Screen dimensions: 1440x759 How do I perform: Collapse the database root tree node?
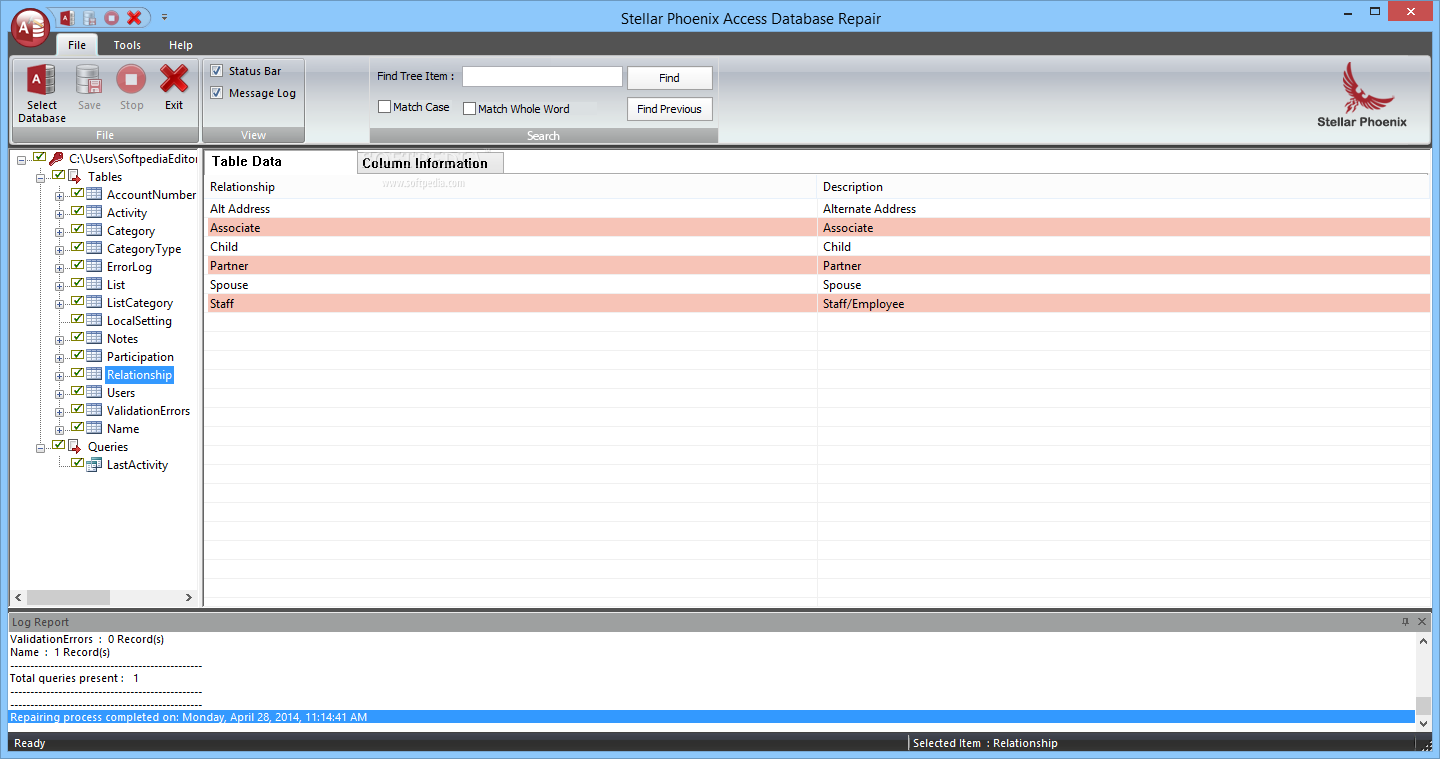22,160
